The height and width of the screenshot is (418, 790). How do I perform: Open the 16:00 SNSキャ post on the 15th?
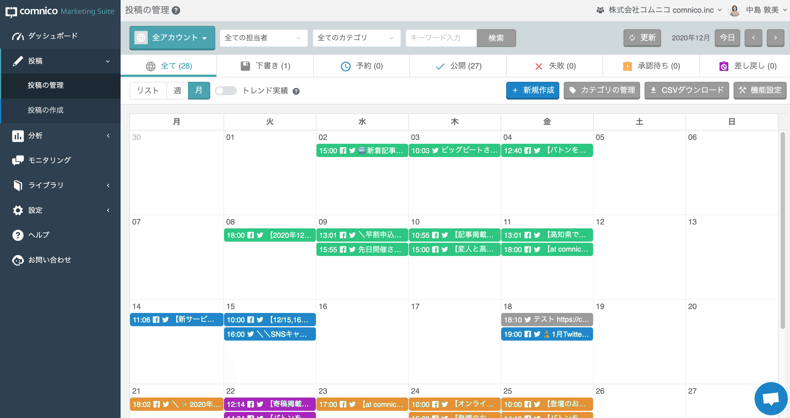270,334
